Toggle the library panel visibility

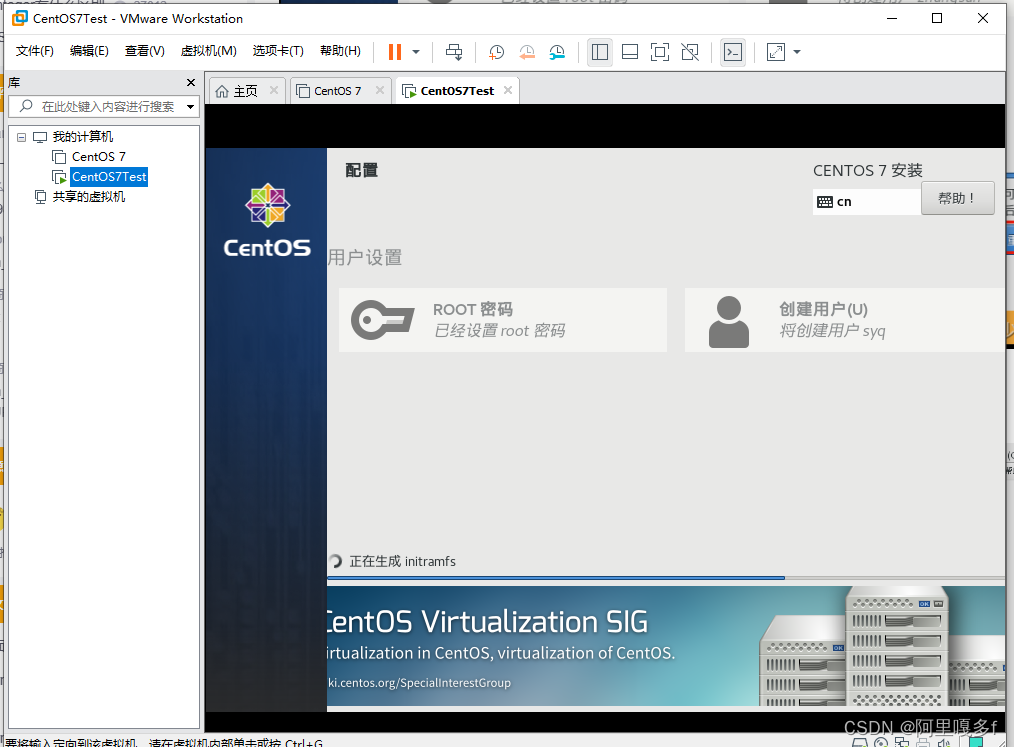(x=599, y=52)
